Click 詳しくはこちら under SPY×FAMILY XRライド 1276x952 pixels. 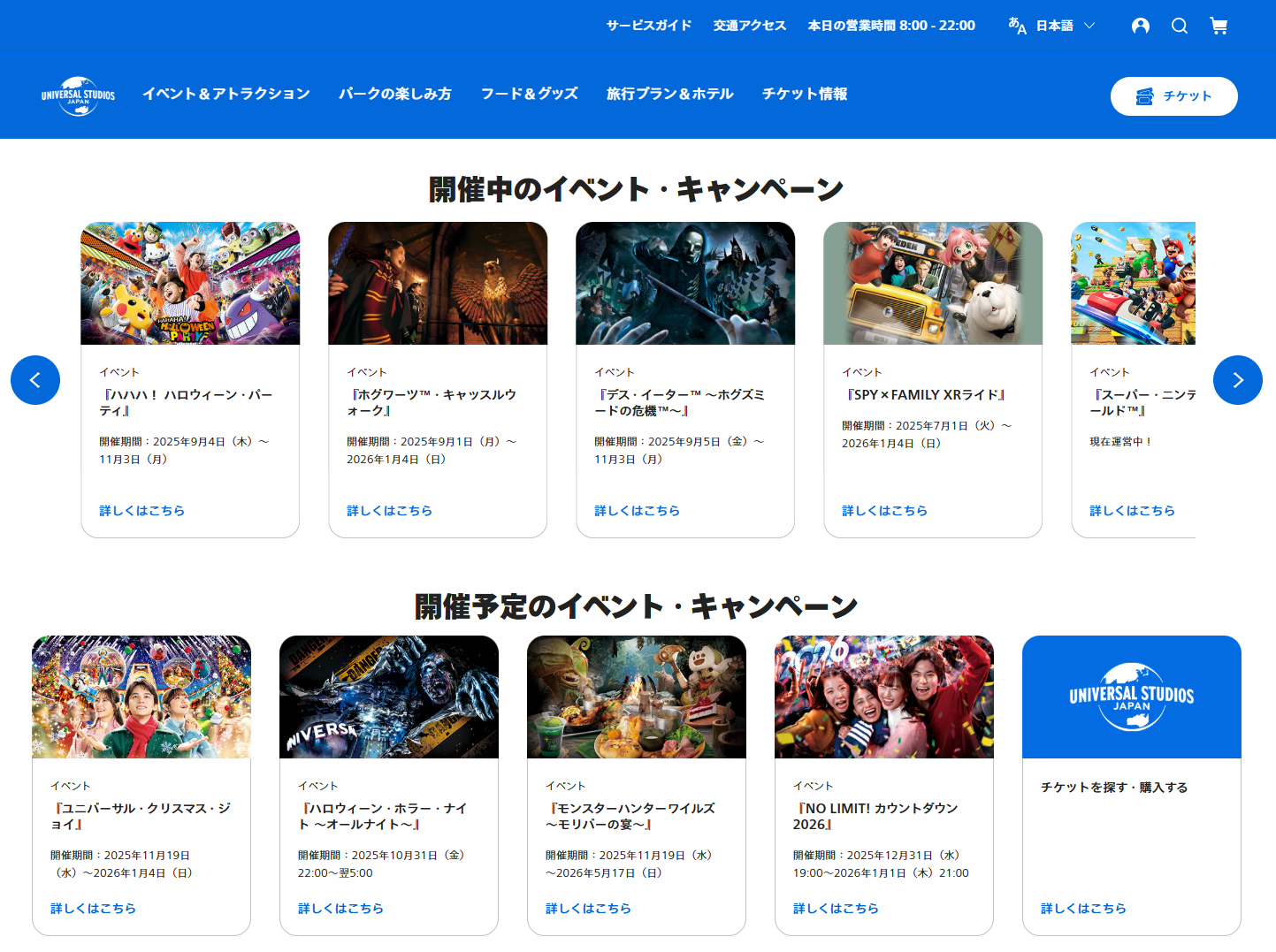tap(884, 511)
